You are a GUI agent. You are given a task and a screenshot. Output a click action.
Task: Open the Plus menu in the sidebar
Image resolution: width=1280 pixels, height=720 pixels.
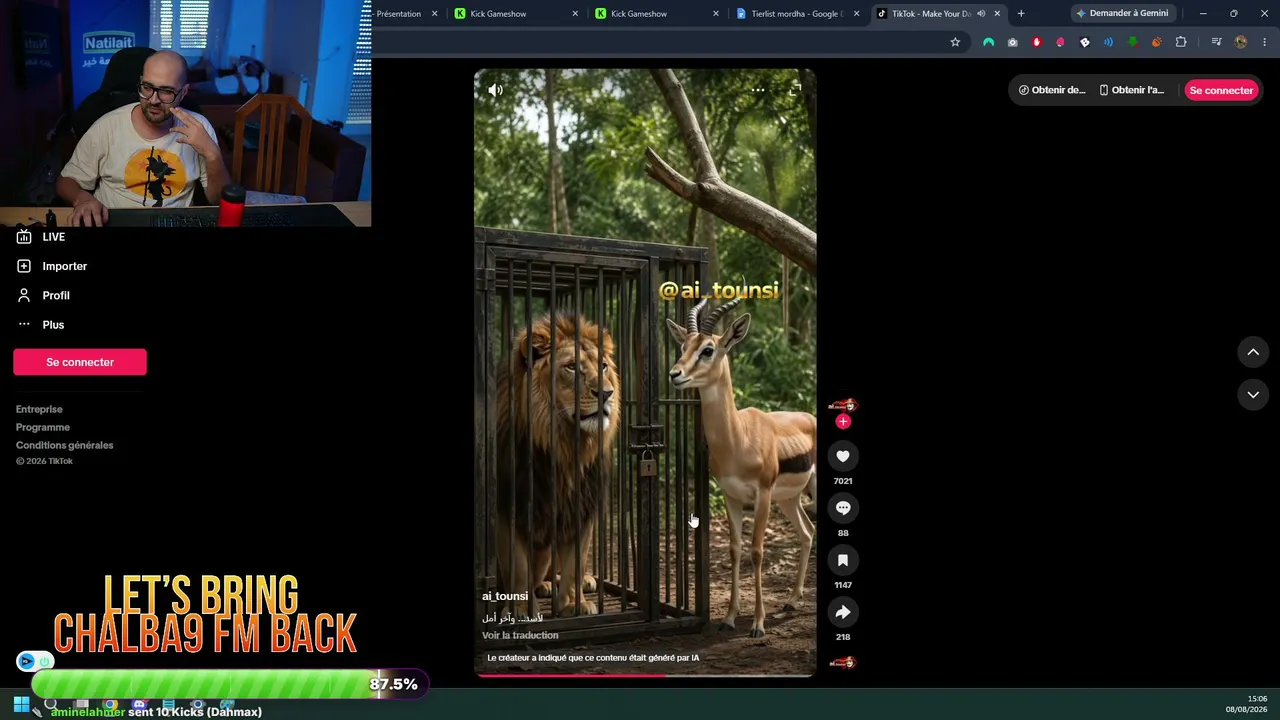[53, 325]
